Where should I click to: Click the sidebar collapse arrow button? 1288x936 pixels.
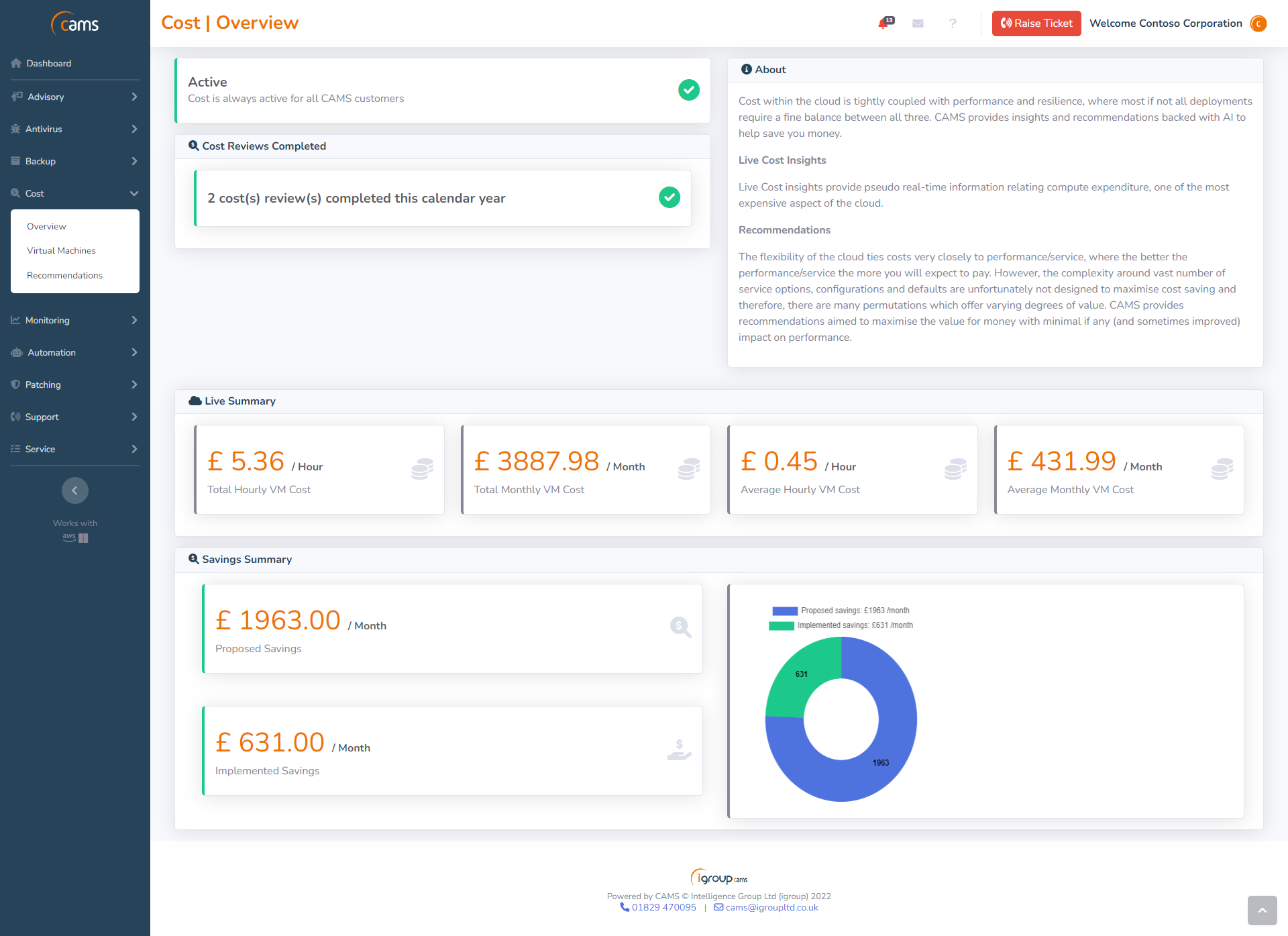(74, 490)
